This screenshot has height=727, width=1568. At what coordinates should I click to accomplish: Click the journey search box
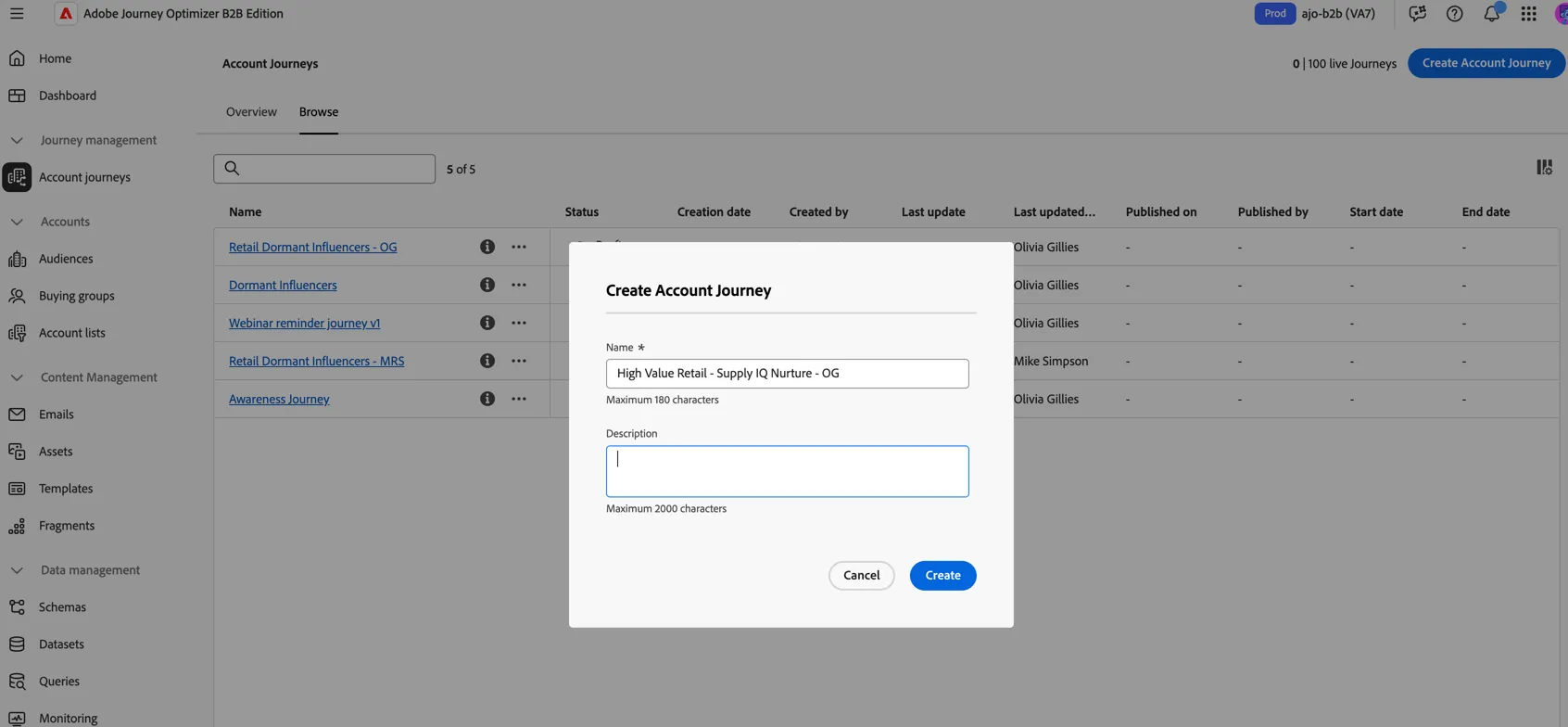tap(324, 169)
